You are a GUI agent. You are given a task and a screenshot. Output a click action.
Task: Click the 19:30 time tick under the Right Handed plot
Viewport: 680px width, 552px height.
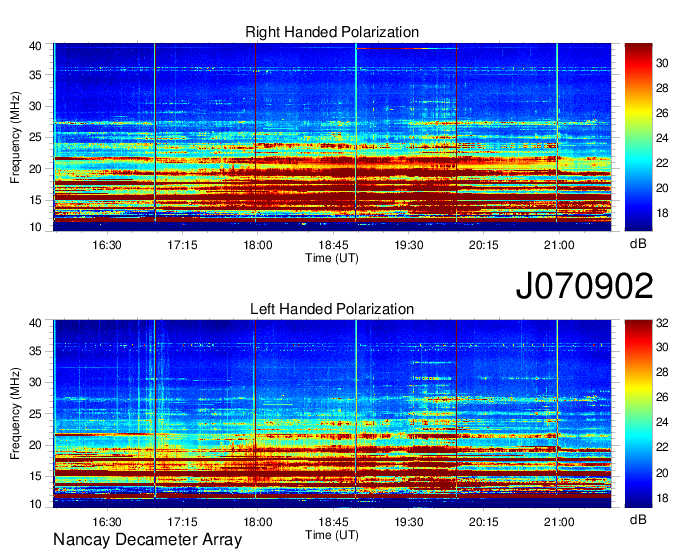(x=409, y=245)
